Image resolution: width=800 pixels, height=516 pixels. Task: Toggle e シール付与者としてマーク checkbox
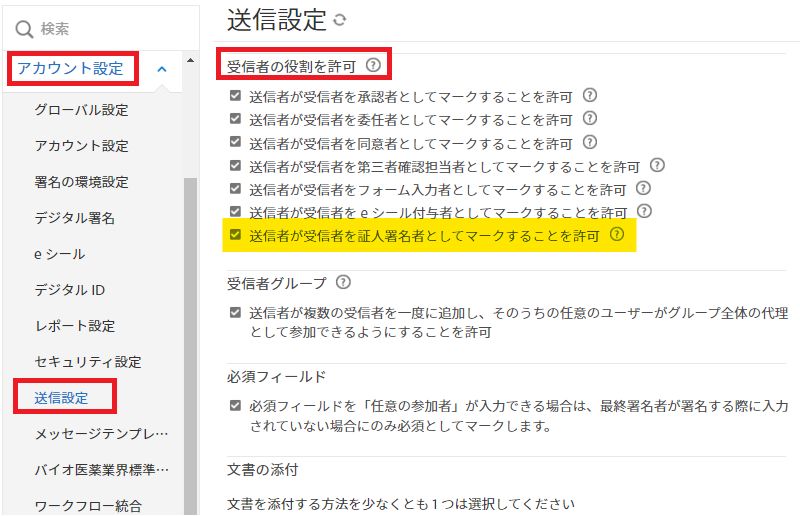tap(235, 211)
